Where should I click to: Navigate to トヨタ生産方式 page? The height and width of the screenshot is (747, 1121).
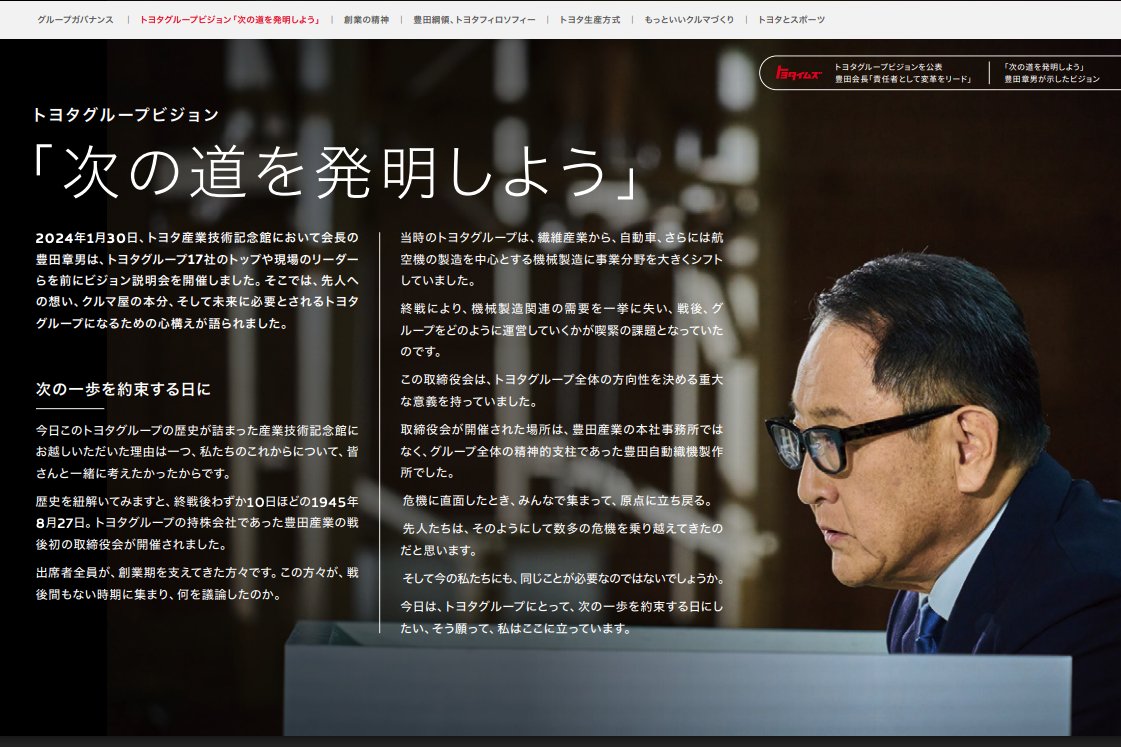tap(589, 20)
